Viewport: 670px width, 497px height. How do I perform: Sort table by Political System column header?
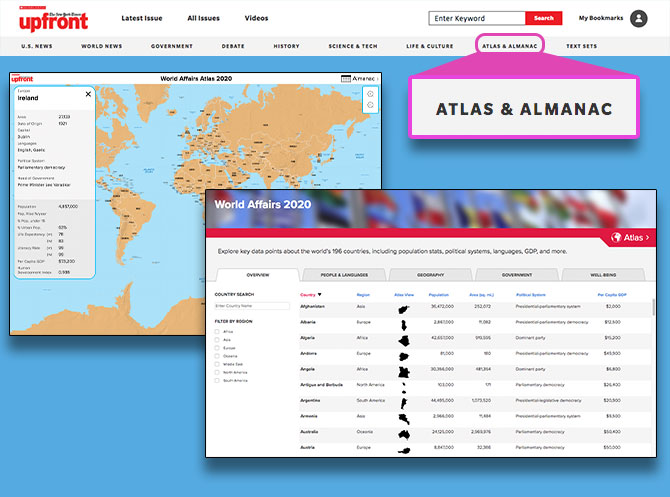pyautogui.click(x=531, y=295)
